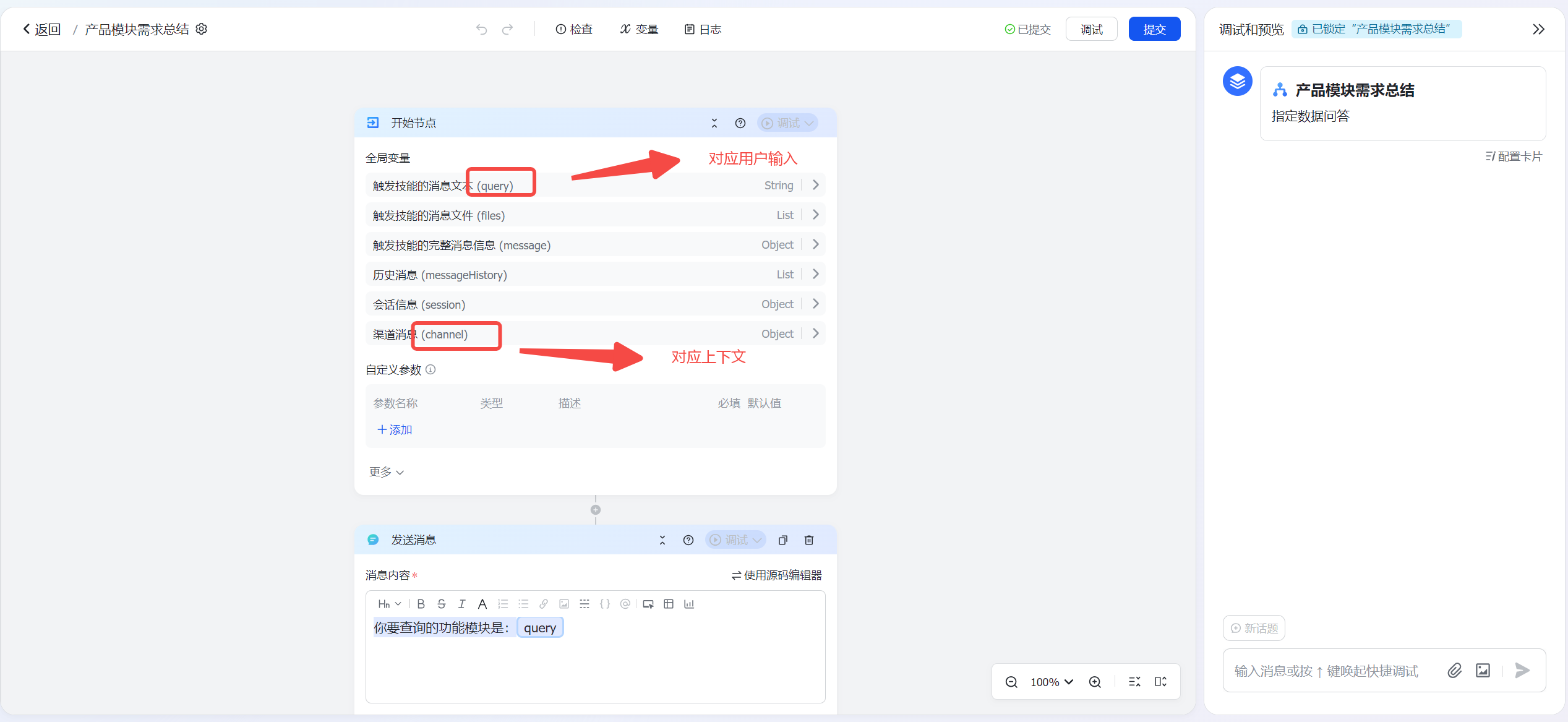Auto-arrange nodes on canvas
Screen dimensions: 1568x722
click(x=1134, y=682)
